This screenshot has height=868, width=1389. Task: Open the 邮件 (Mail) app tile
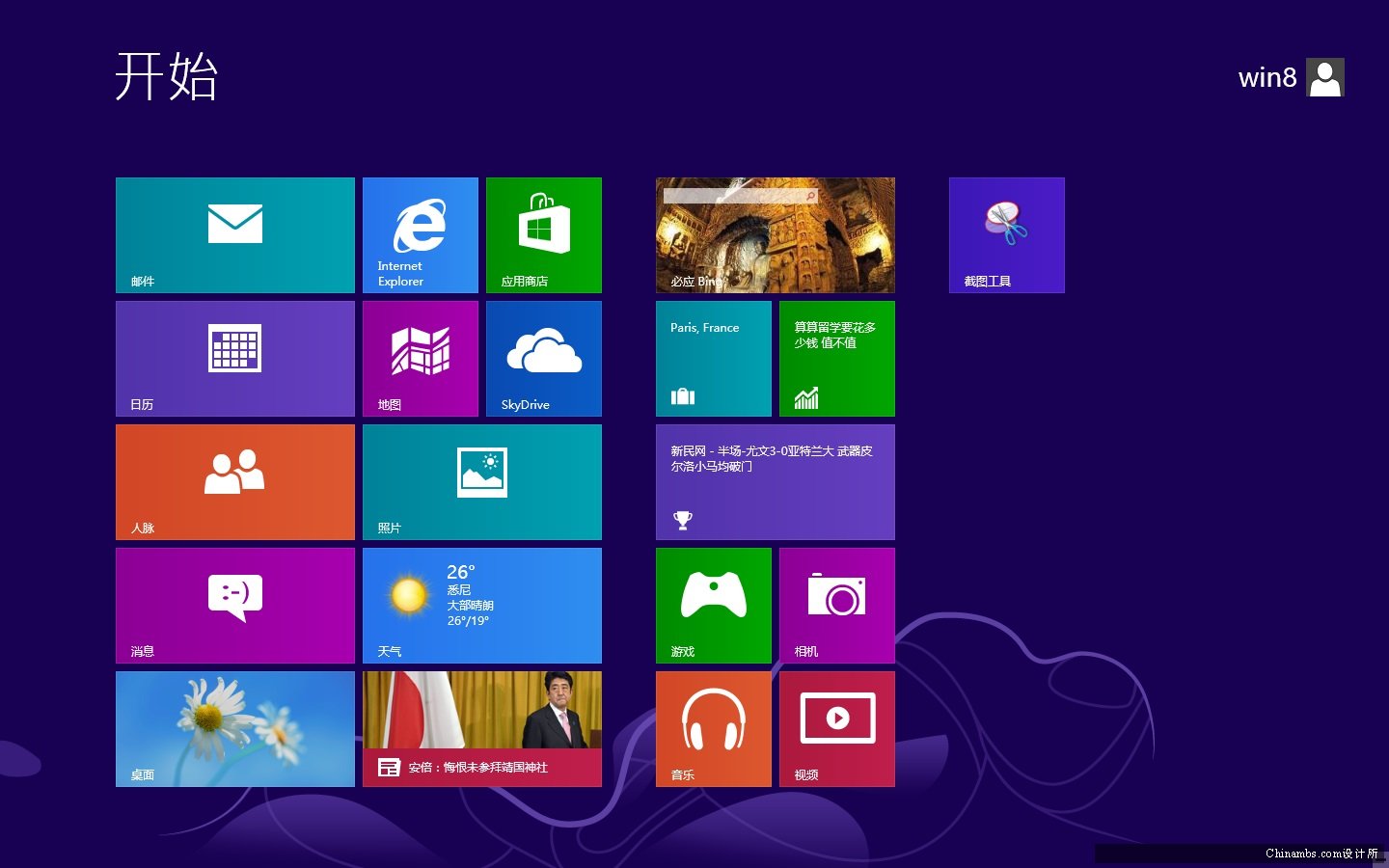tap(234, 234)
